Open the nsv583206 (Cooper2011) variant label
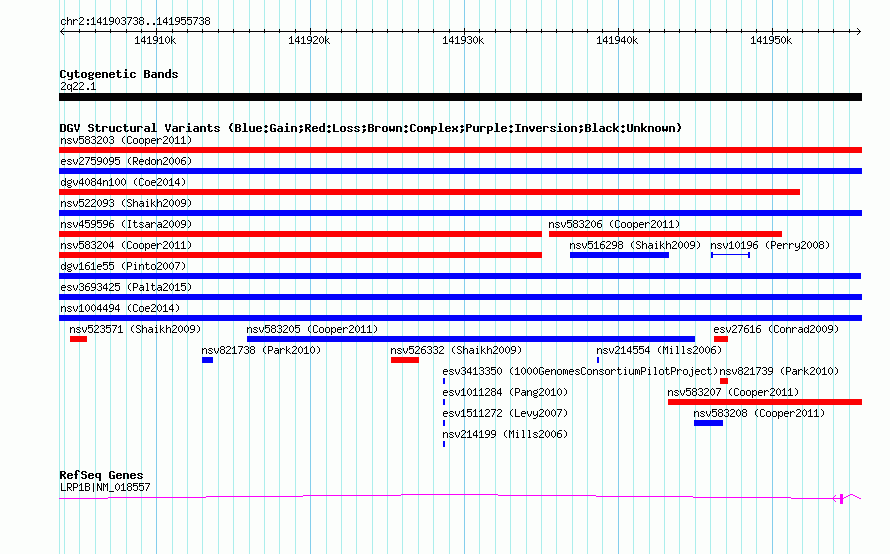Viewport: 890px width, 554px height. [614, 224]
